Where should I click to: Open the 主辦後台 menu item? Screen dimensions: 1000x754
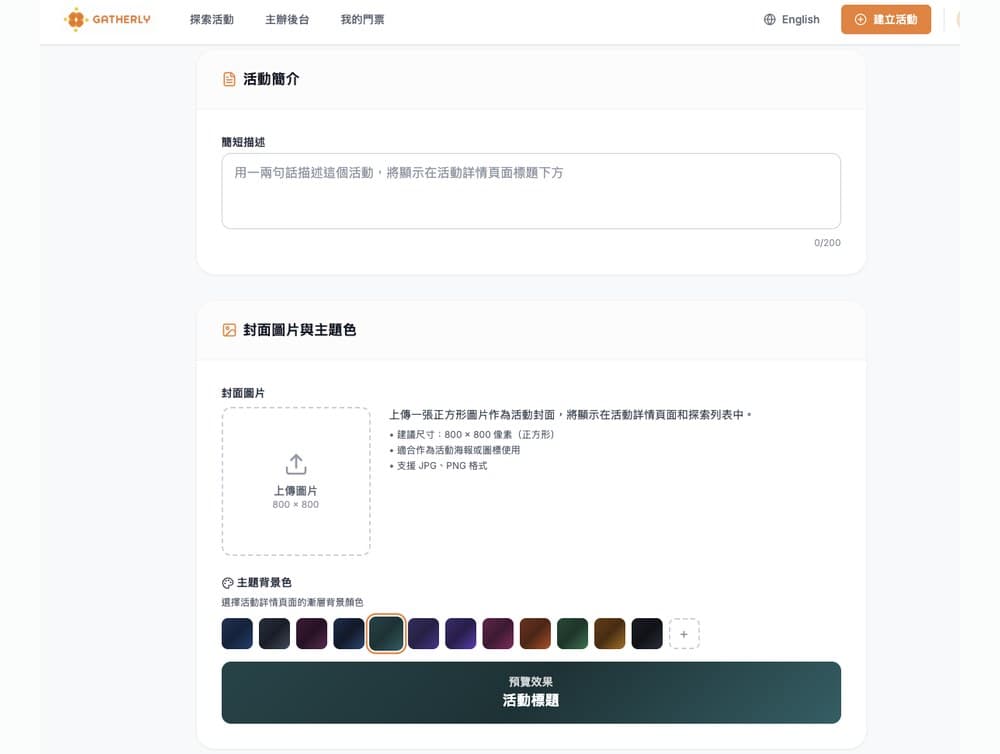tap(287, 19)
